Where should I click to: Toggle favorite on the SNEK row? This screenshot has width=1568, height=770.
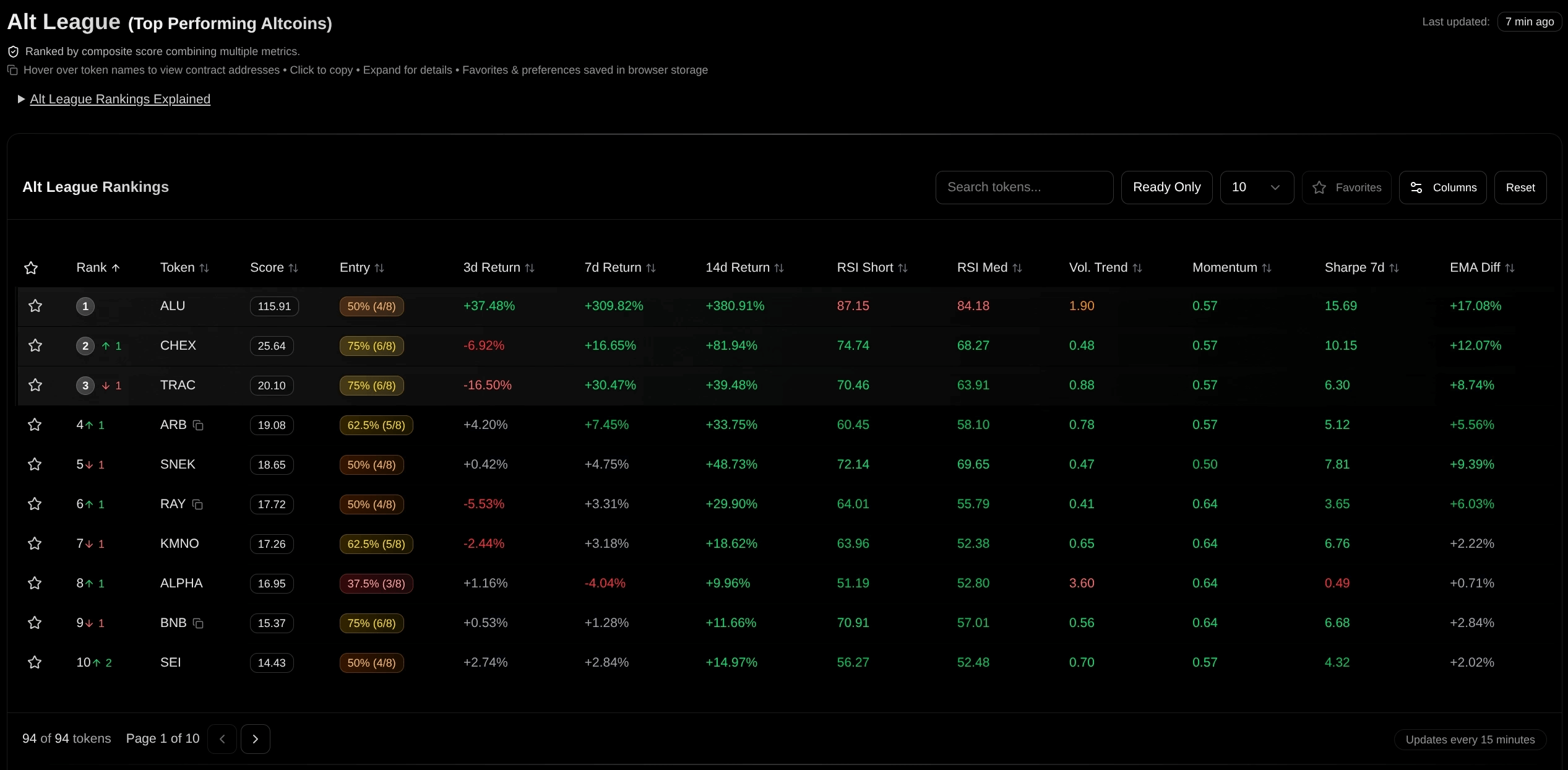pos(35,464)
